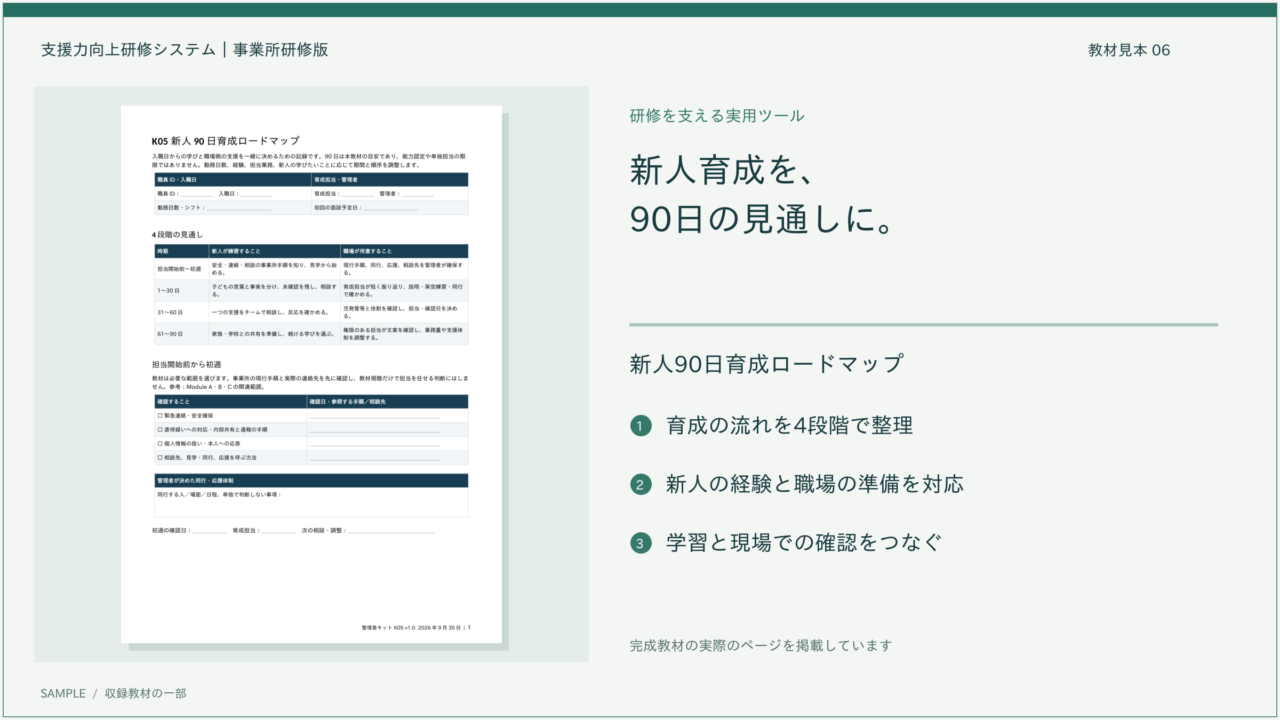Image resolution: width=1280 pixels, height=720 pixels.
Task: Click the 61〜90日 row label
Action: [x=171, y=334]
